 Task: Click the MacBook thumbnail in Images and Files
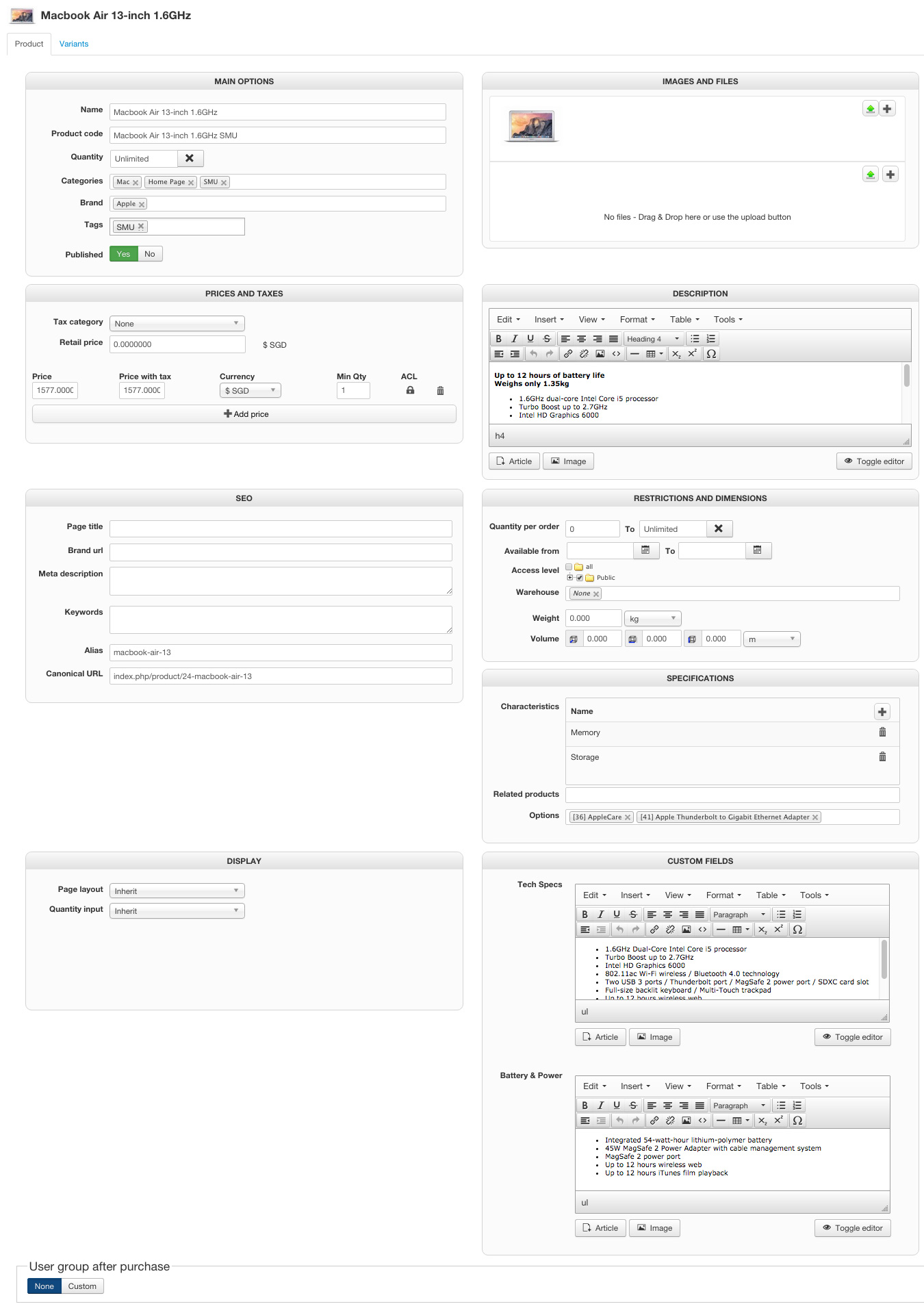pyautogui.click(x=532, y=125)
